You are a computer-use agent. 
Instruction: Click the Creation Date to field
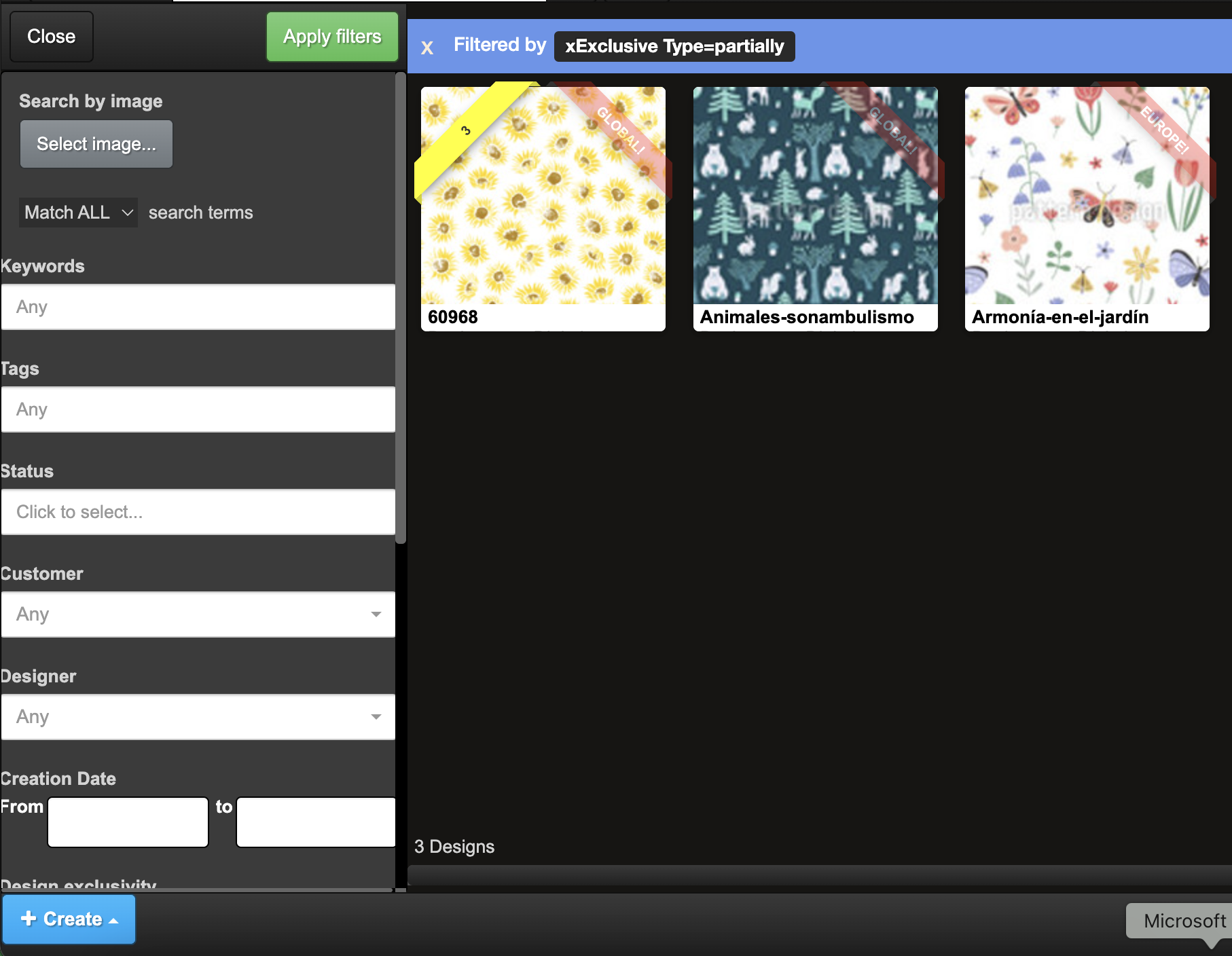click(316, 822)
